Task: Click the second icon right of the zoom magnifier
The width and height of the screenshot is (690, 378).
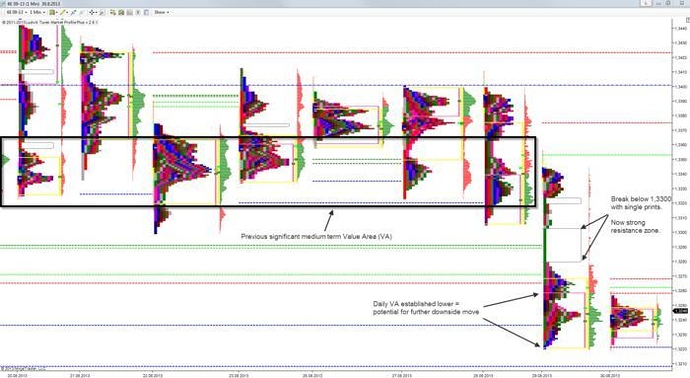Action: tap(121, 12)
